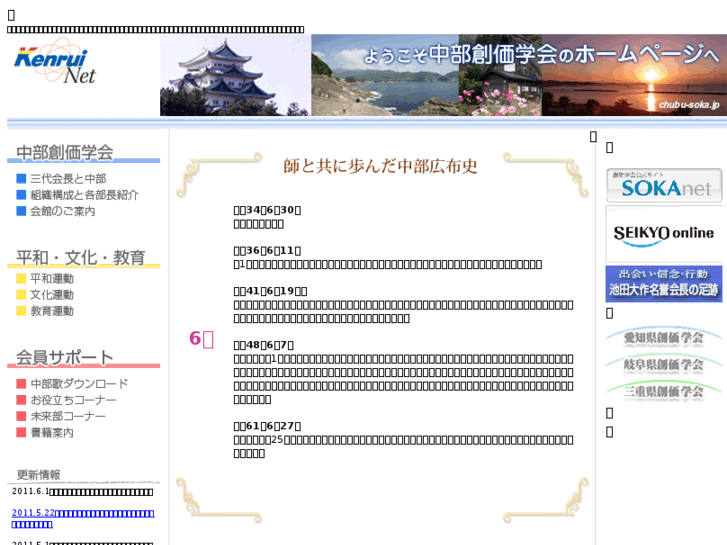The image size is (727, 545).
Task: Go to 会館のご案内 page
Action: [63, 211]
